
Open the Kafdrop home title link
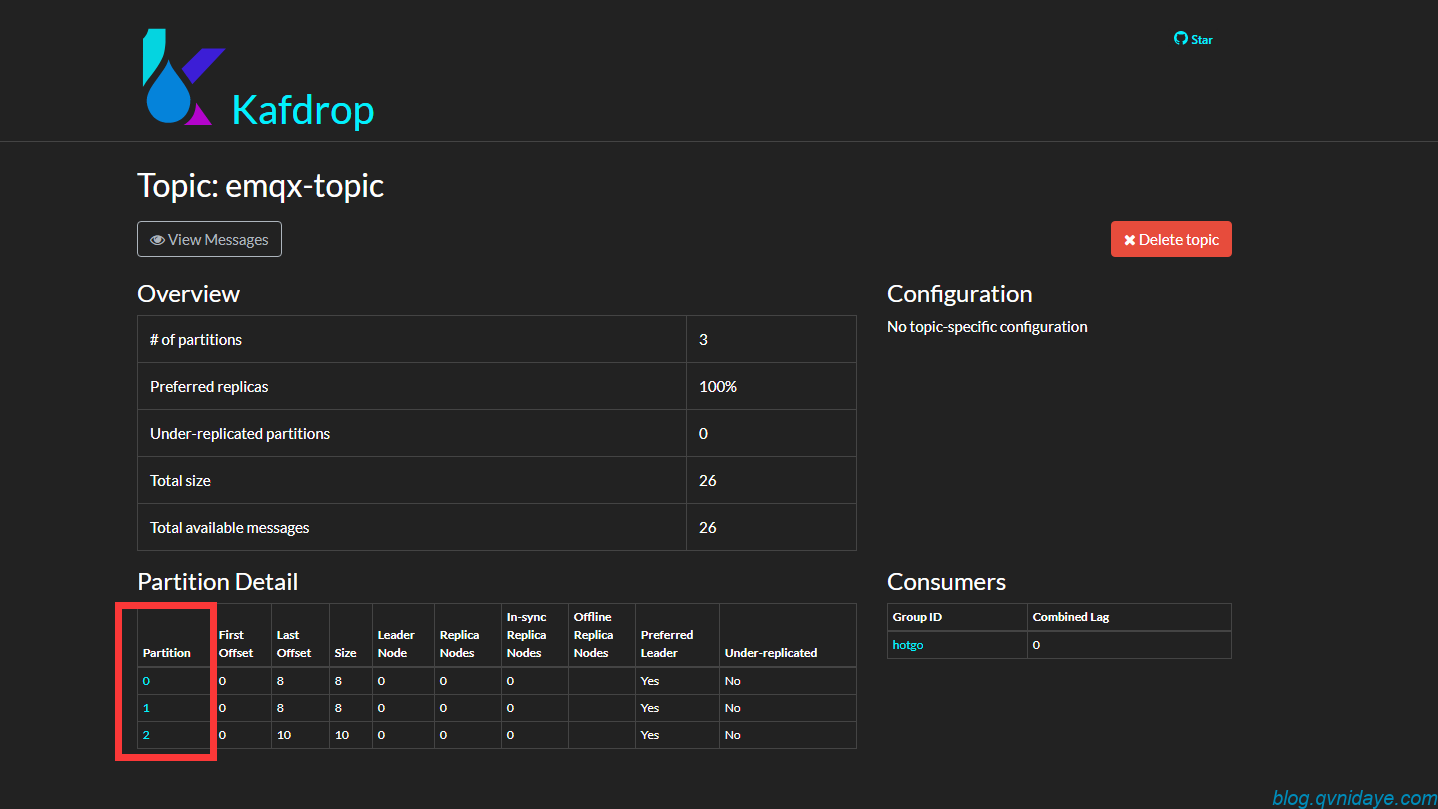302,110
